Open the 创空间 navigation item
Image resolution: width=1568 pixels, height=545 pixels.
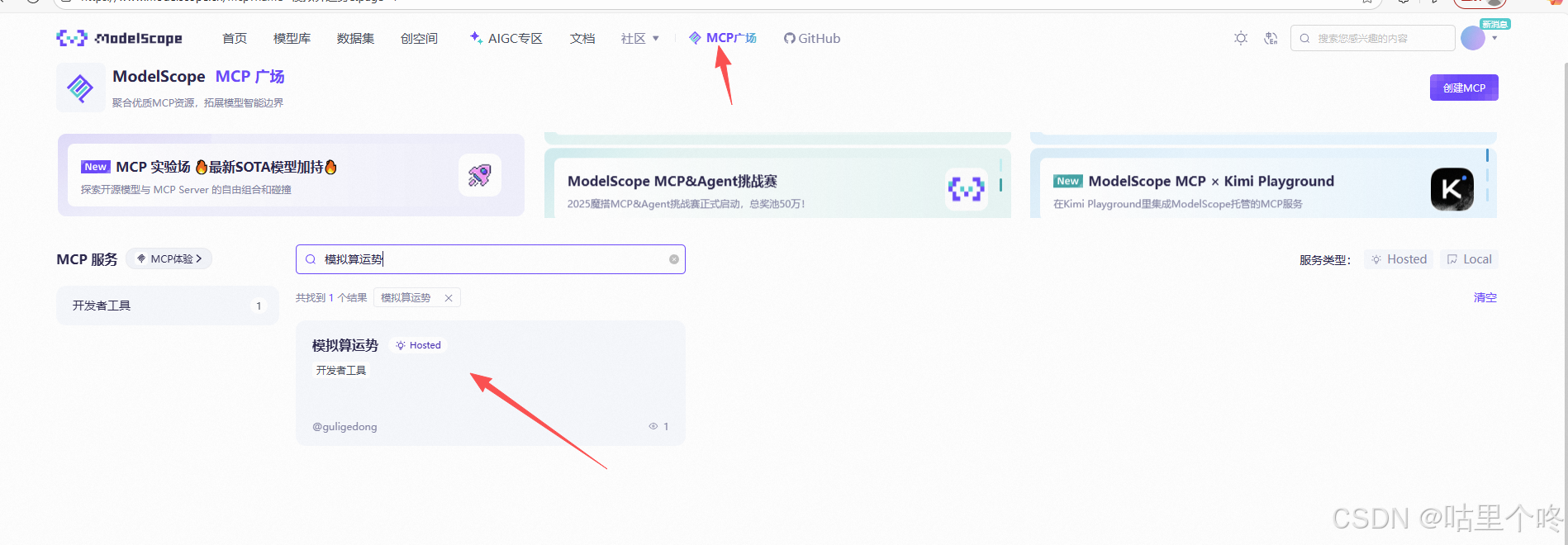419,38
